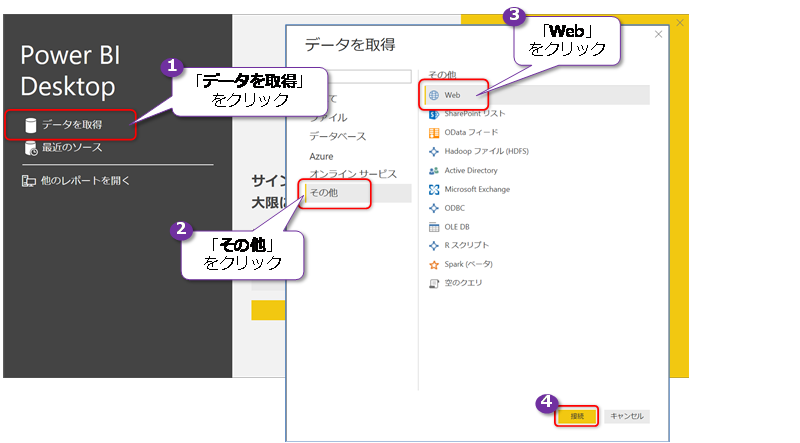Click the 他のレポートを開く icon
800x443 pixels.
[x=28, y=181]
